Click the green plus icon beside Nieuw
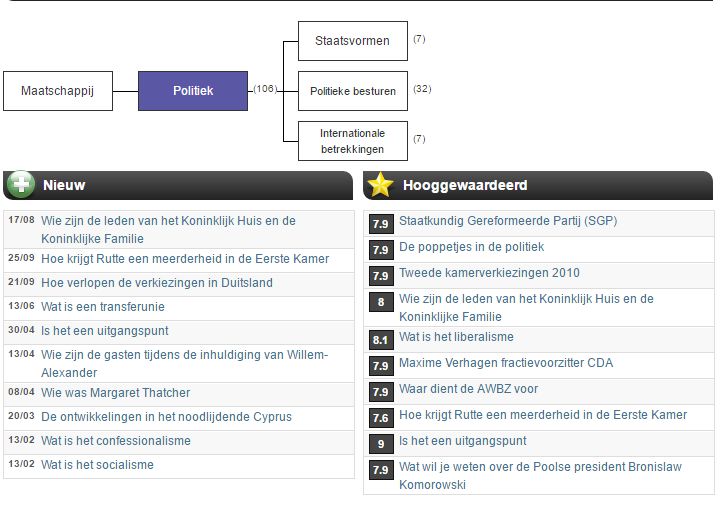Image resolution: width=720 pixels, height=506 pixels. click(20, 185)
